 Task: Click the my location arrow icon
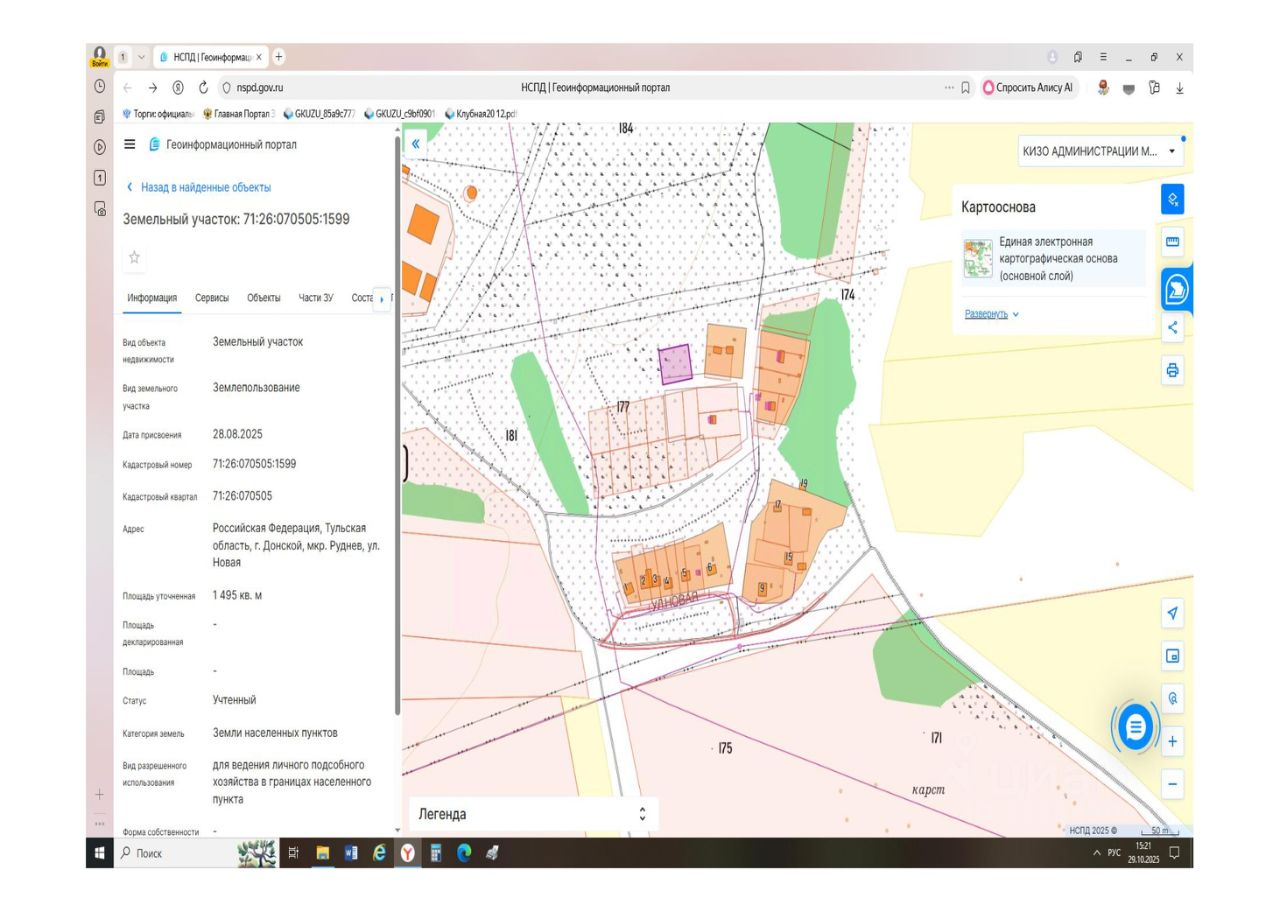1173,613
